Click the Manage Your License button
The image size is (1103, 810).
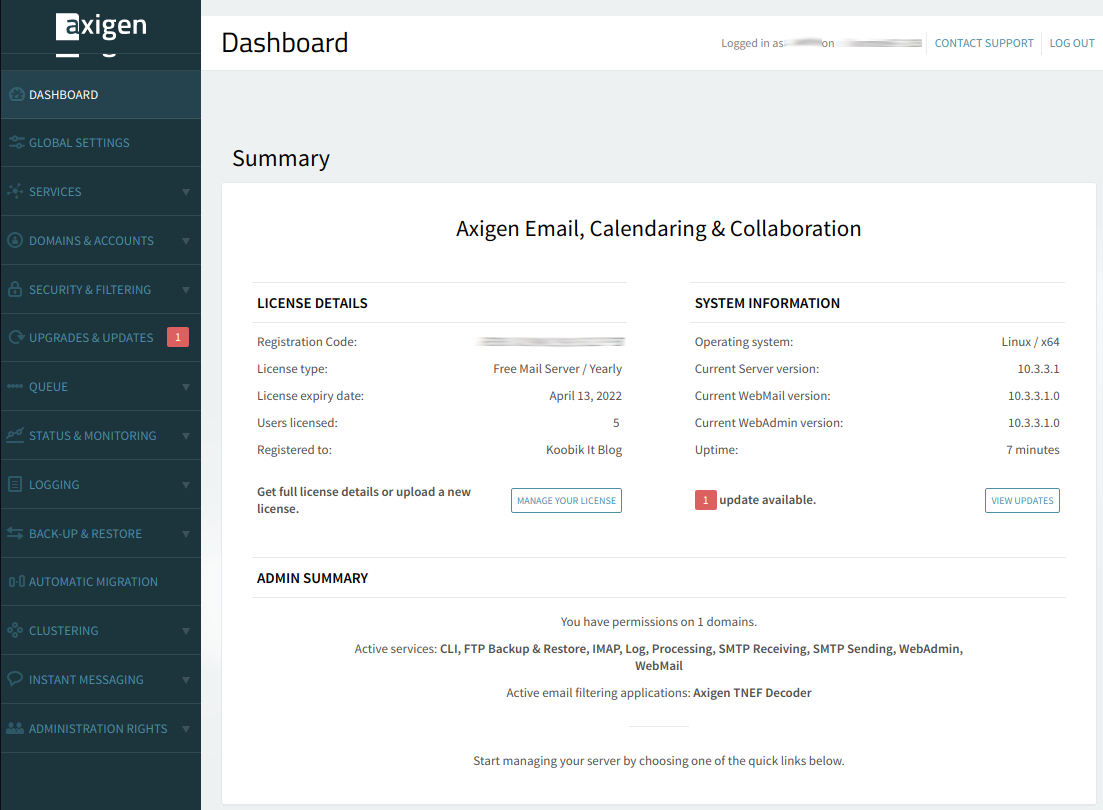point(566,500)
